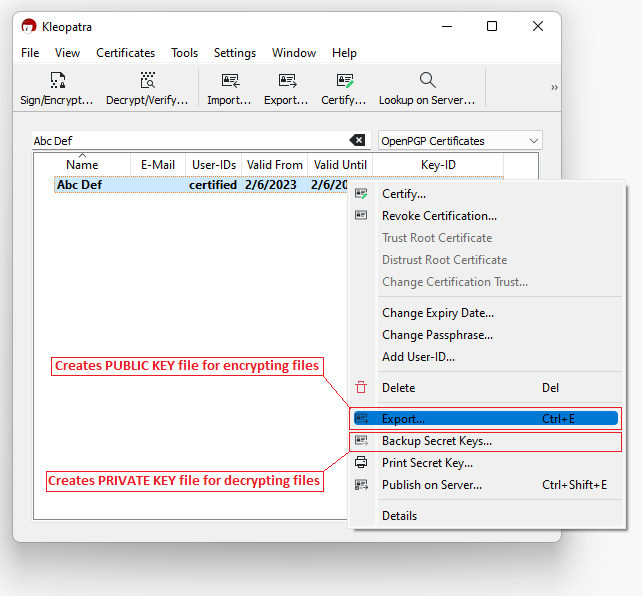642x596 pixels.
Task: Open the File menu
Action: [x=30, y=53]
